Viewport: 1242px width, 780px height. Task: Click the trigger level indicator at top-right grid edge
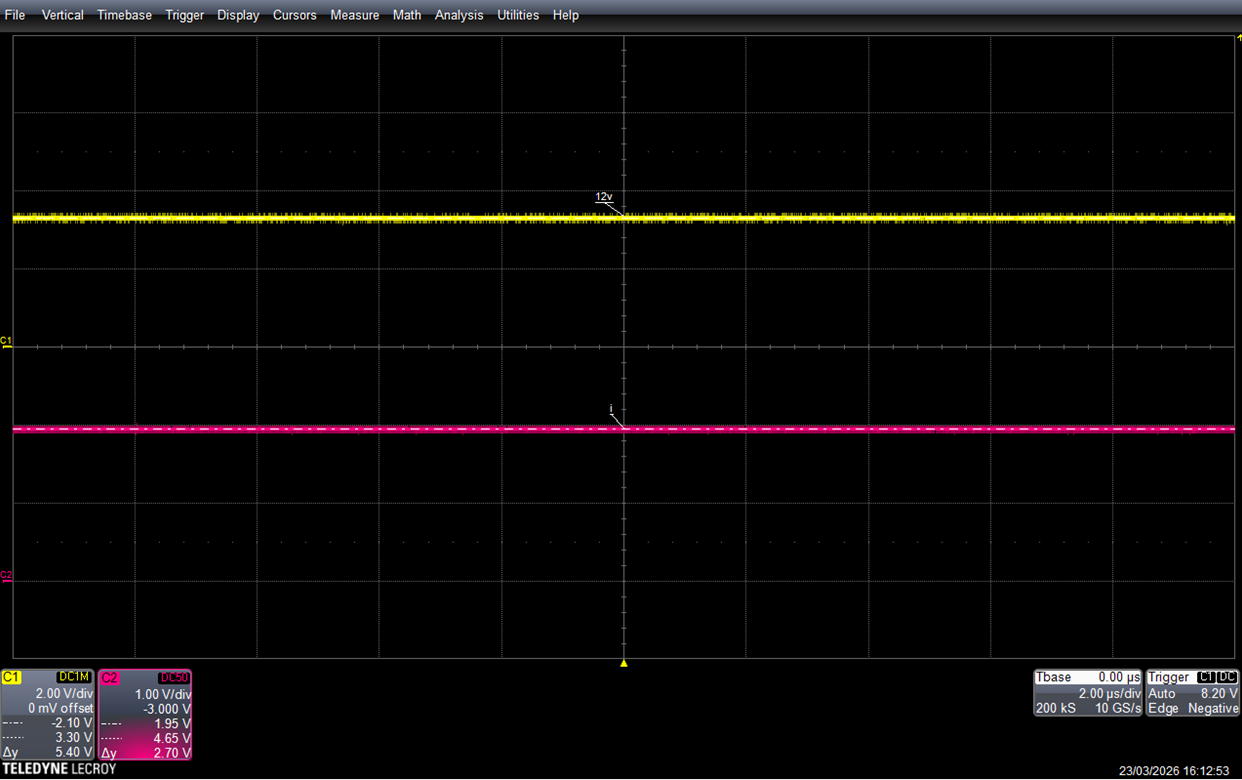click(x=1238, y=37)
